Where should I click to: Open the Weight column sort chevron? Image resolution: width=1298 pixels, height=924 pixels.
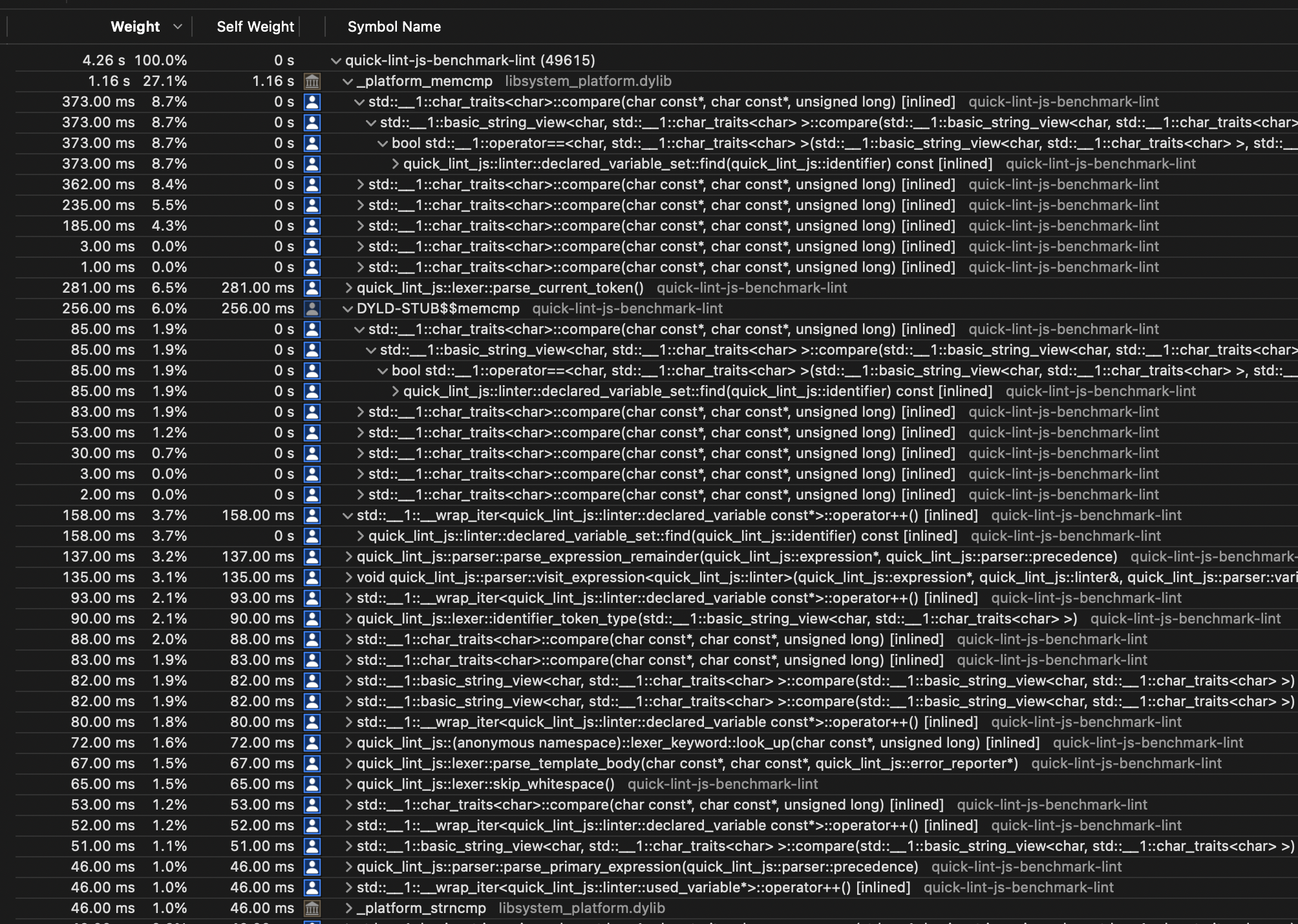point(178,26)
